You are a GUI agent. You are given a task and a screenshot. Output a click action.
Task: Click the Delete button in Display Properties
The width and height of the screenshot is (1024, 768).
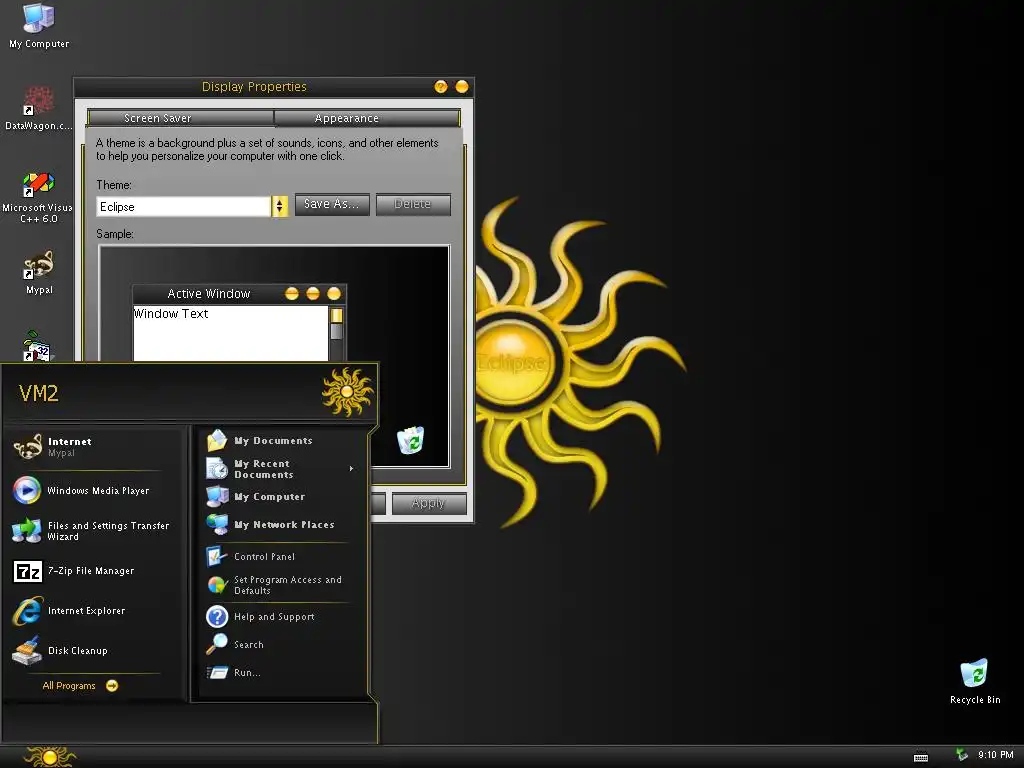[413, 204]
